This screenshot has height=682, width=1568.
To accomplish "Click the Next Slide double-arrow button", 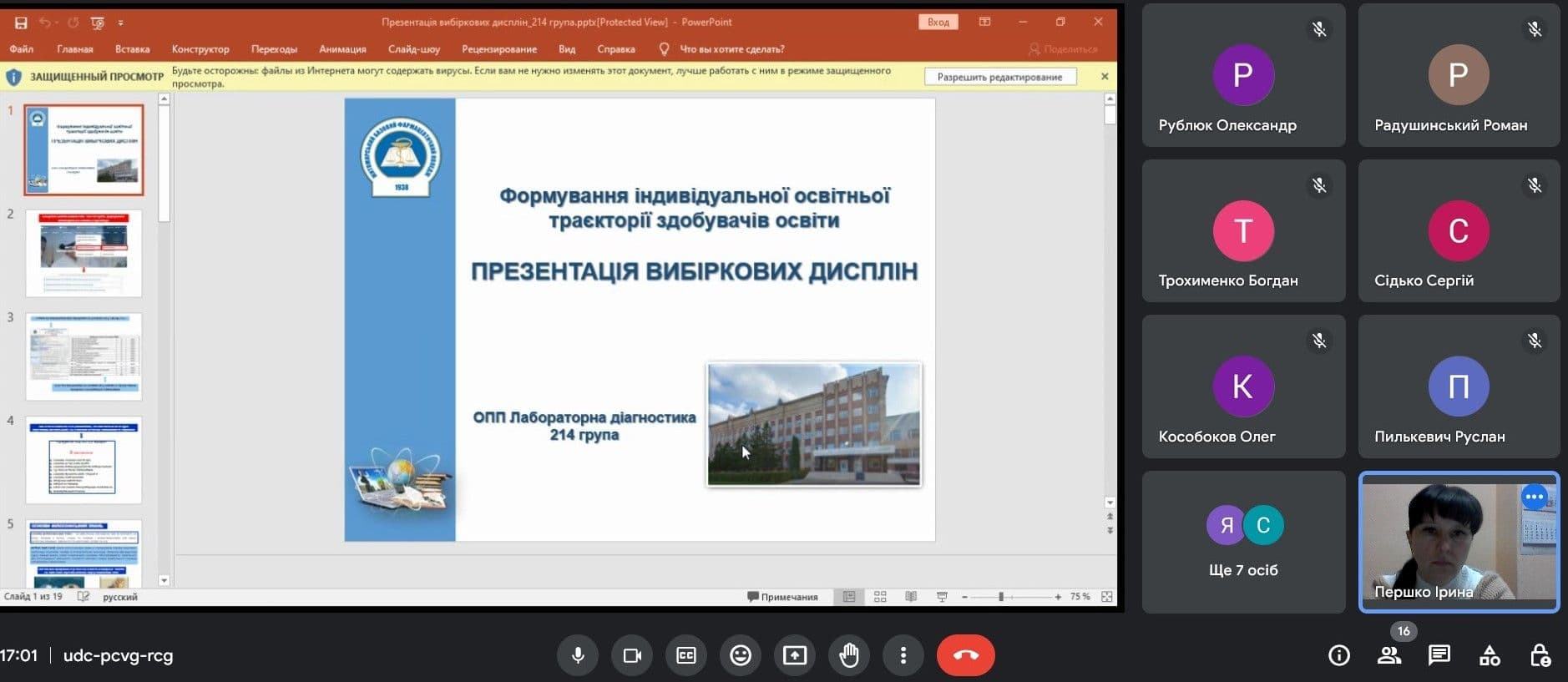I will (x=1110, y=530).
